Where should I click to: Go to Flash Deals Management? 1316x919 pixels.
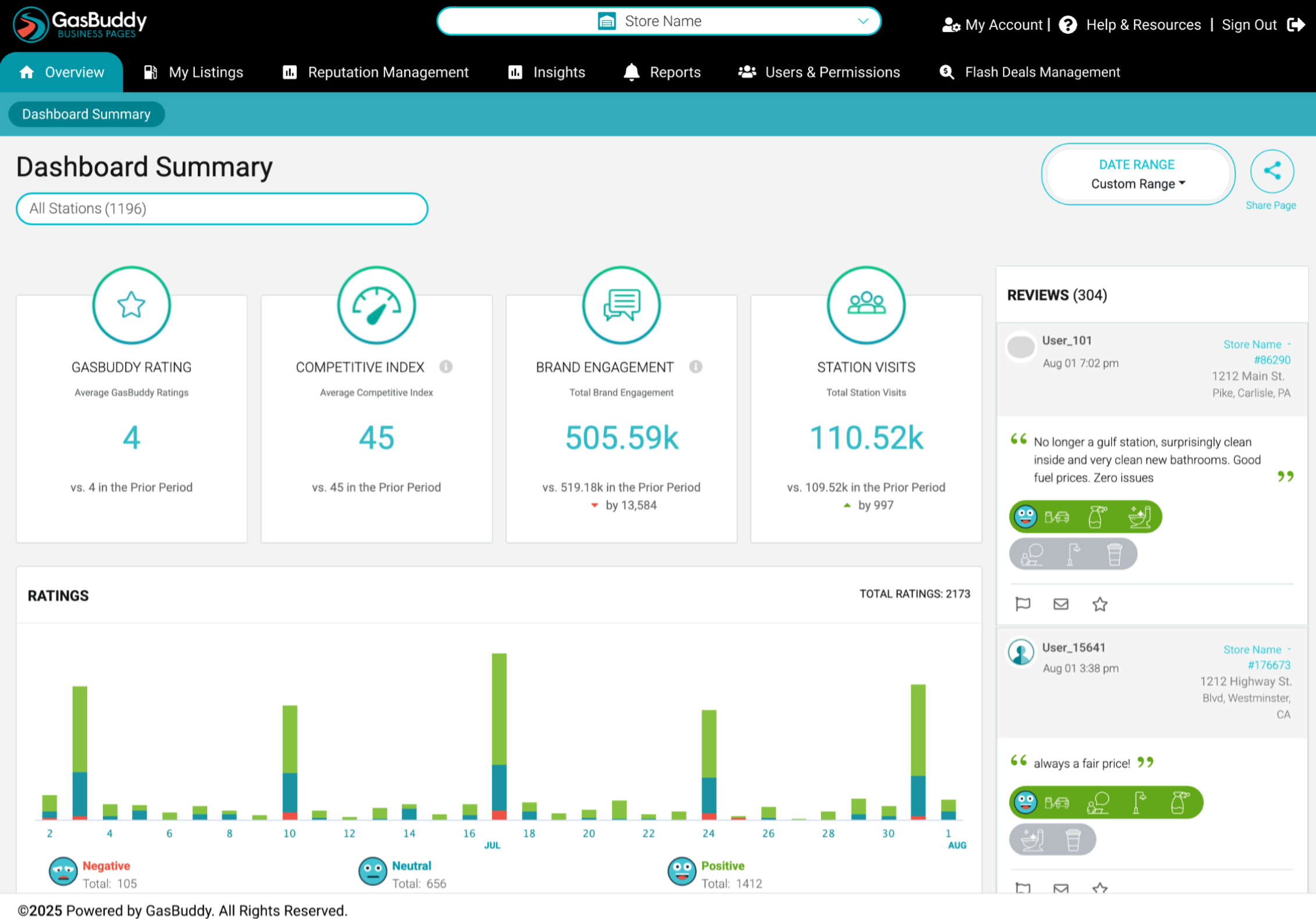(x=1030, y=72)
